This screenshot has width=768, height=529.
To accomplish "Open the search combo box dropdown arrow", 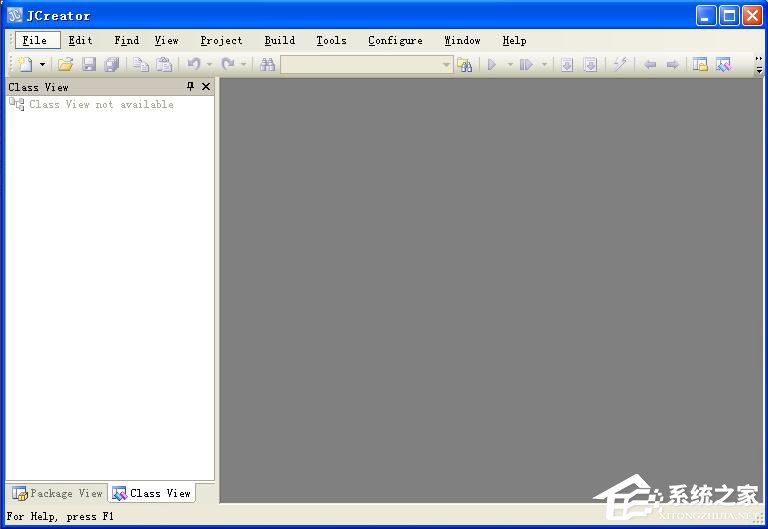I will pyautogui.click(x=446, y=65).
